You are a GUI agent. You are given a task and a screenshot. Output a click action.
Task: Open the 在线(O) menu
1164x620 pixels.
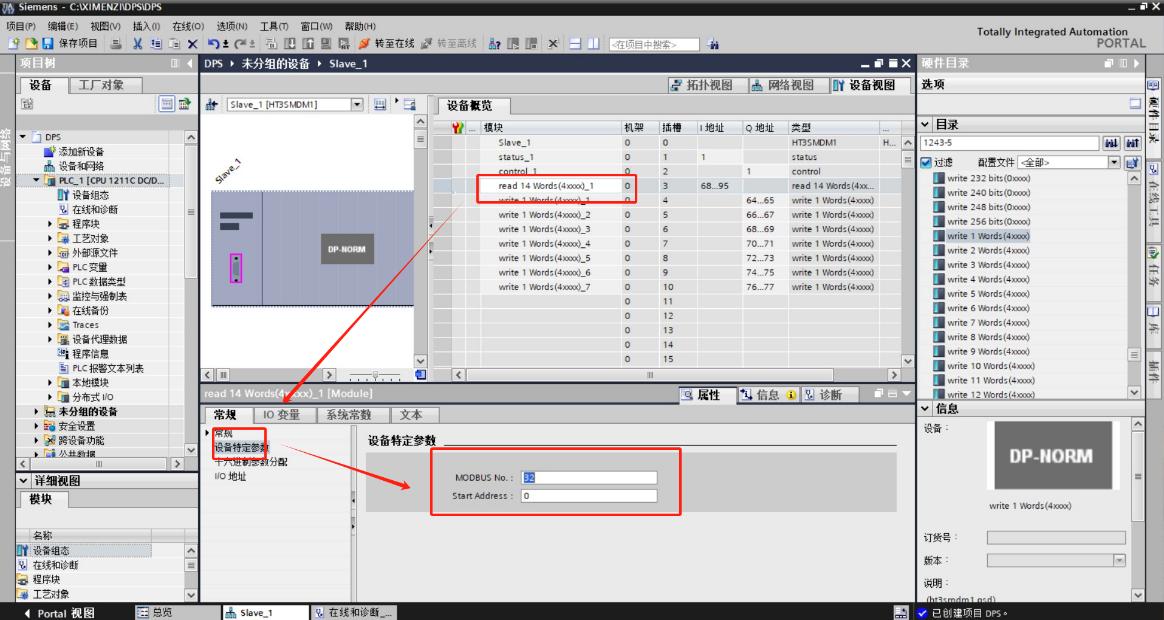188,26
